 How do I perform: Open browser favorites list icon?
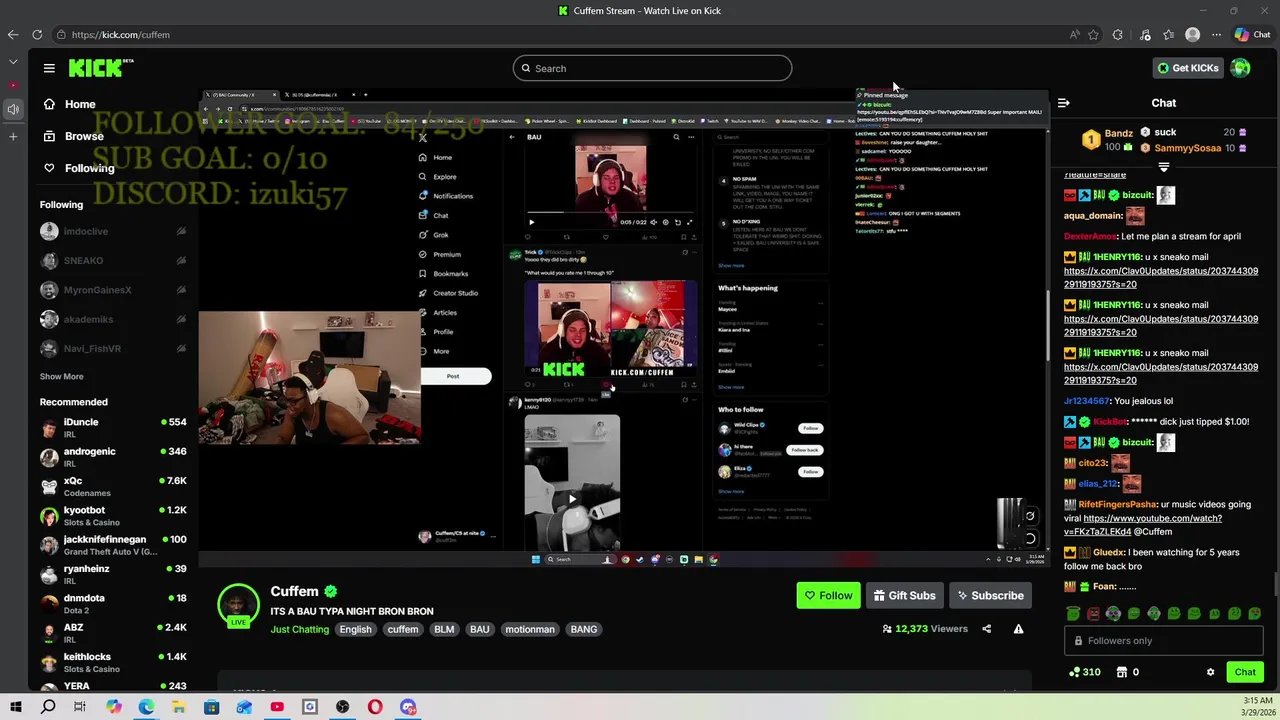click(1168, 34)
